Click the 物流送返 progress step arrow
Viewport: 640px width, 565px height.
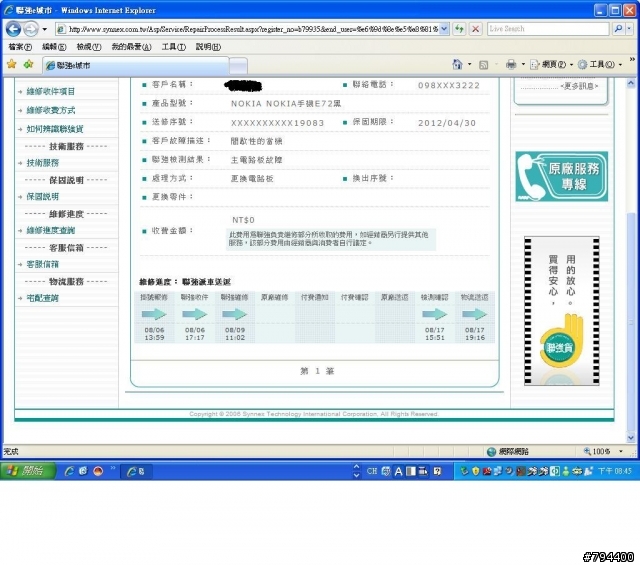pyautogui.click(x=475, y=314)
